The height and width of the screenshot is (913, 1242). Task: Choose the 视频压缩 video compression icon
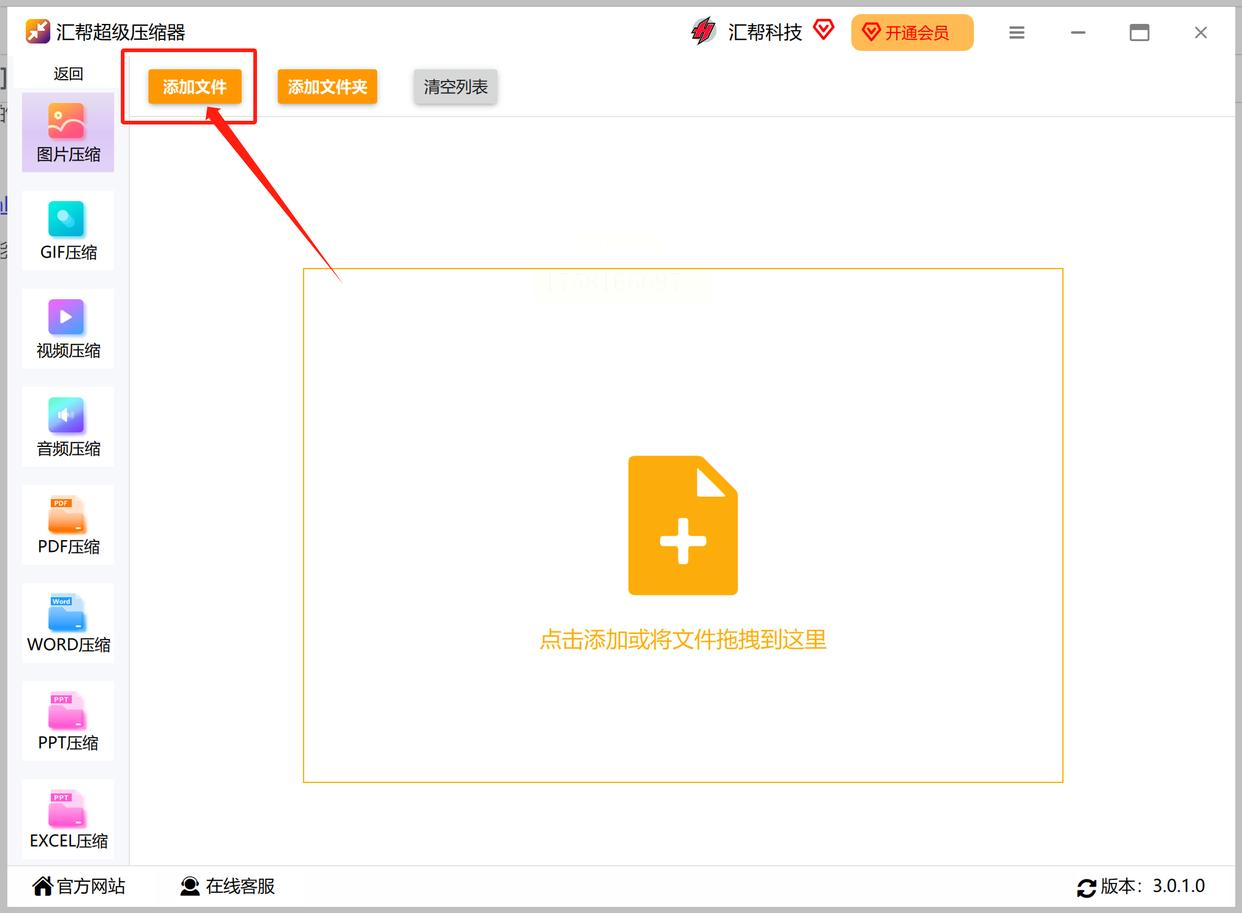point(67,317)
